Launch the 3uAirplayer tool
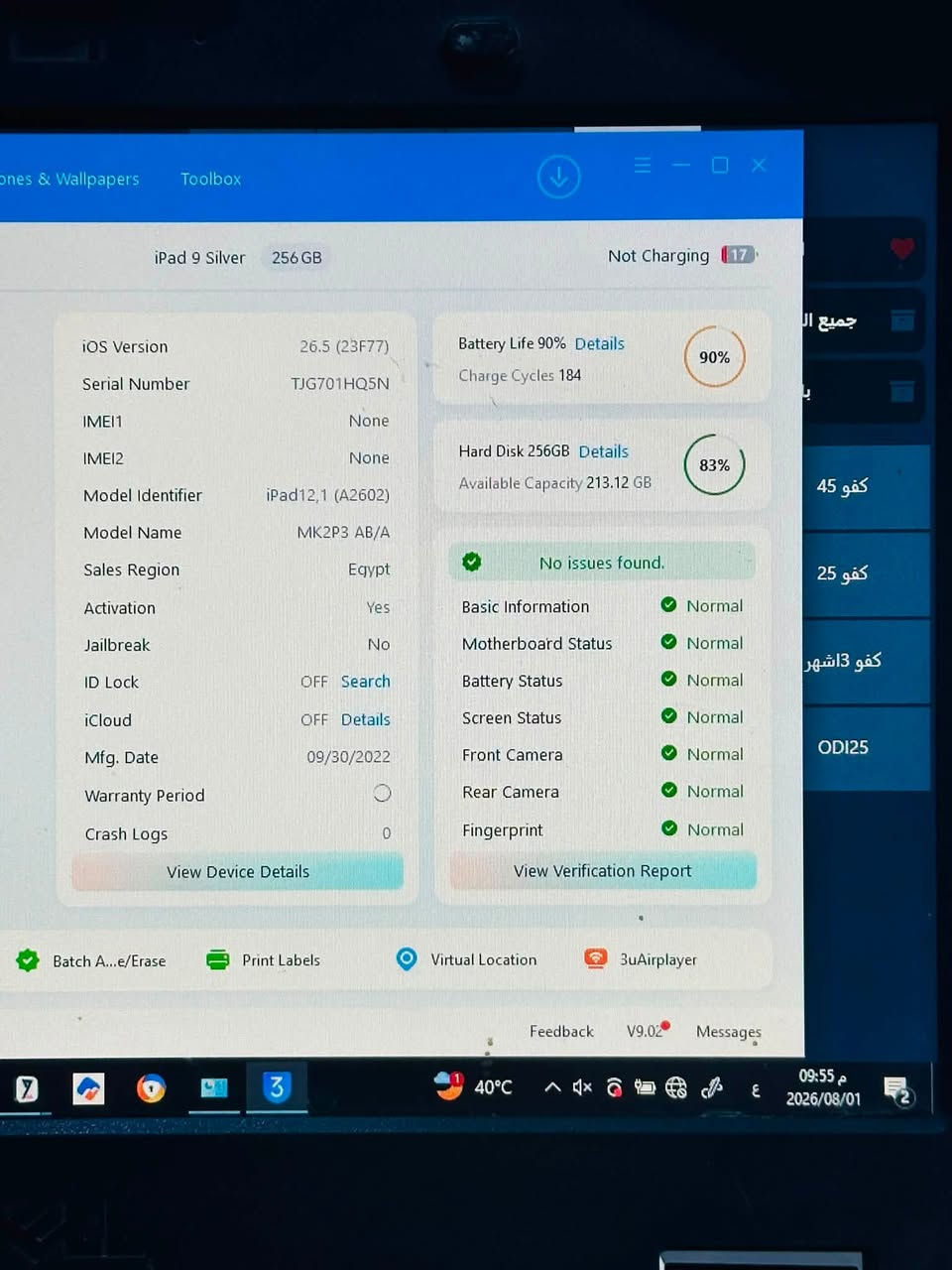The width and height of the screenshot is (952, 1270). pyautogui.click(x=641, y=958)
